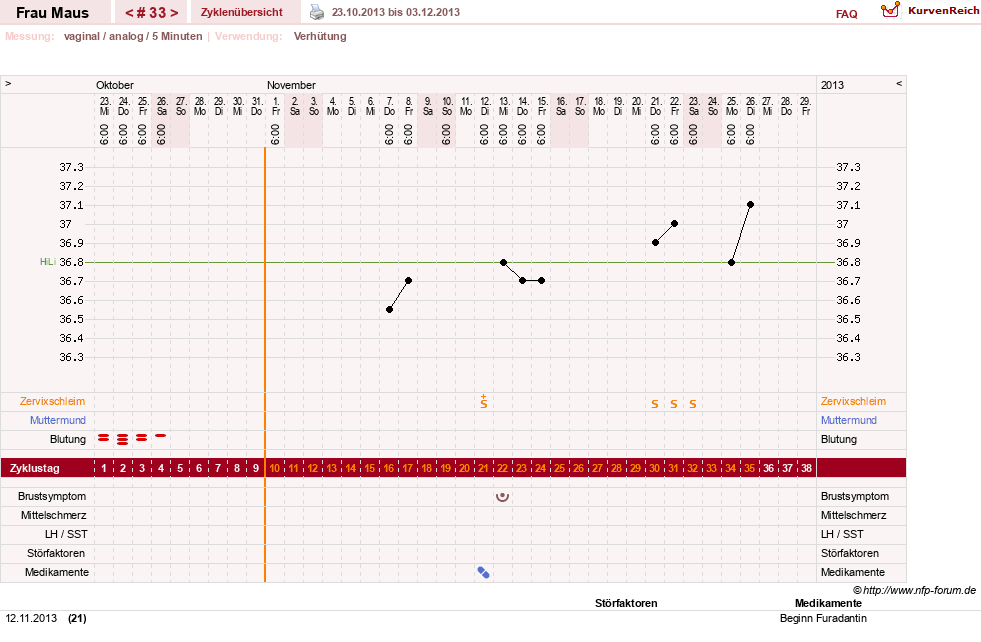
Task: Click the Frau Maus title
Action: point(53,13)
